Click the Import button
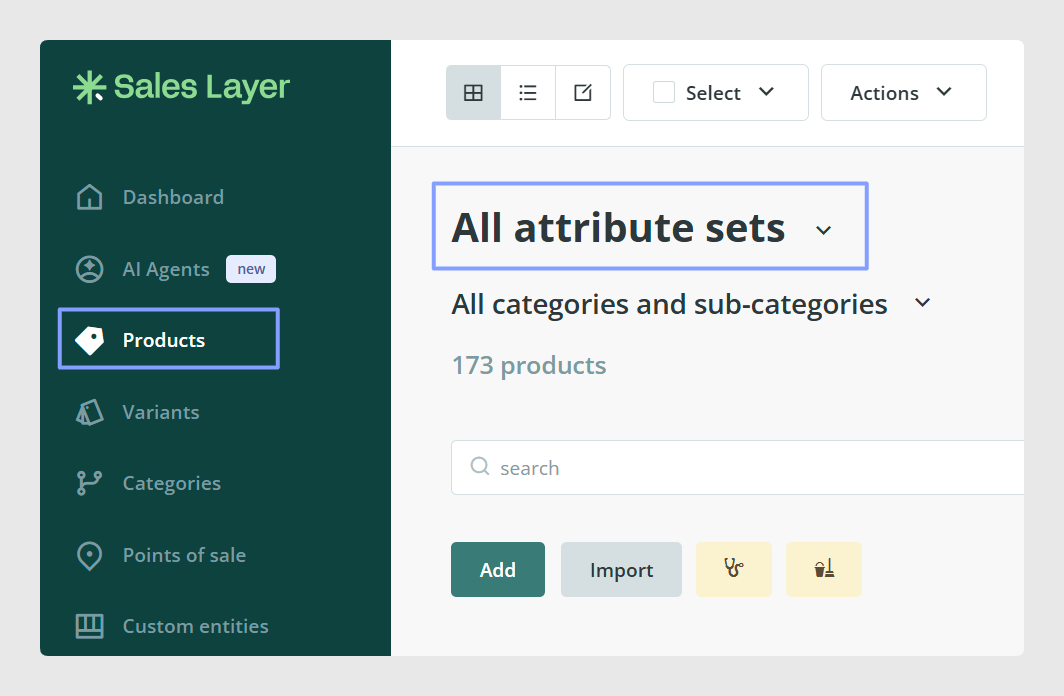 tap(621, 569)
